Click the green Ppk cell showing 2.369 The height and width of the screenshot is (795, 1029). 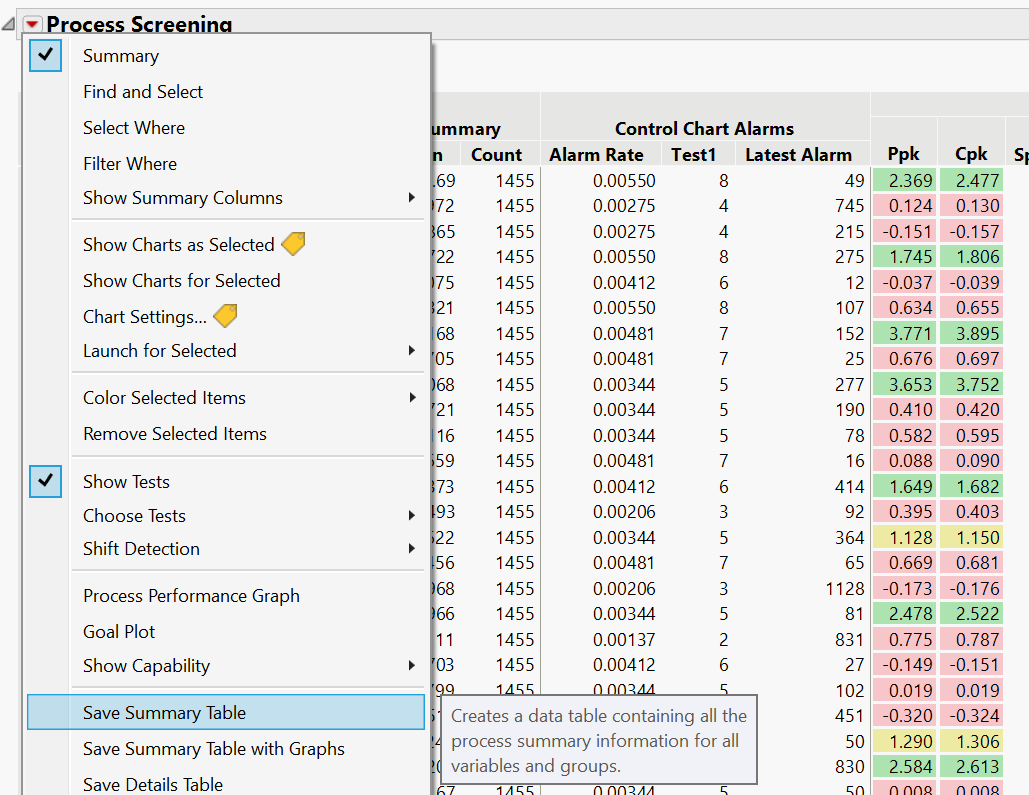904,180
